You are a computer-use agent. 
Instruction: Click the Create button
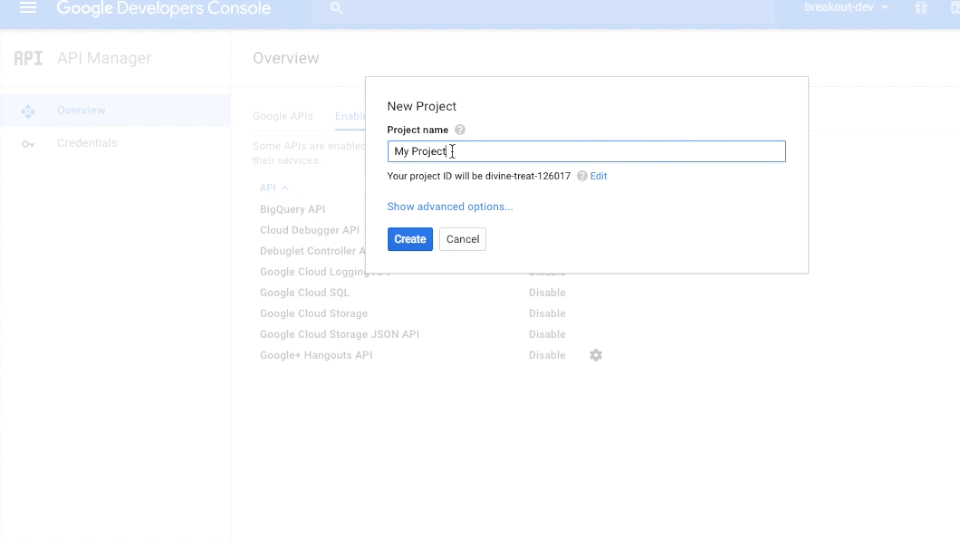coord(410,239)
